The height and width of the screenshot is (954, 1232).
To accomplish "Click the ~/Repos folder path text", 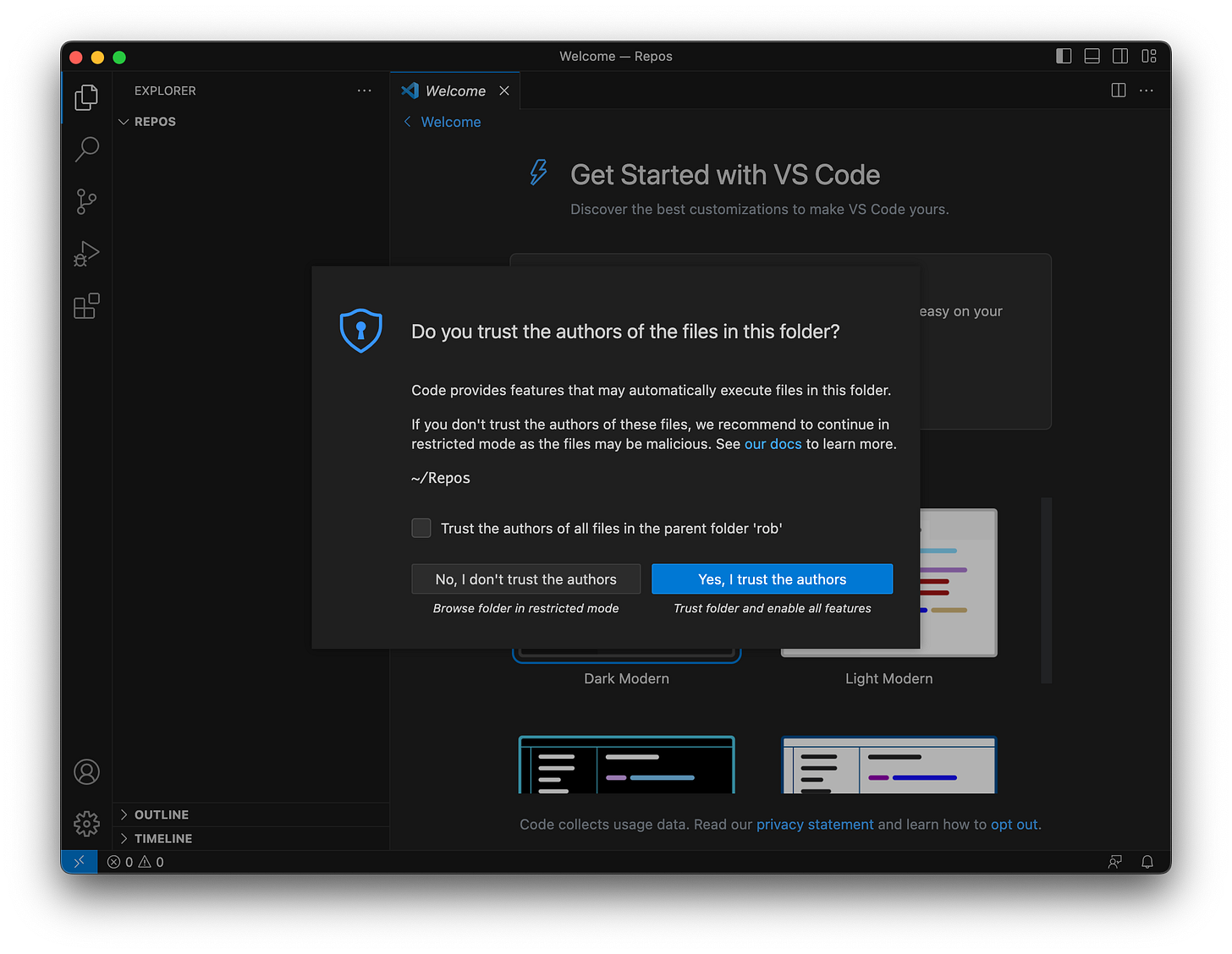I will coord(441,478).
